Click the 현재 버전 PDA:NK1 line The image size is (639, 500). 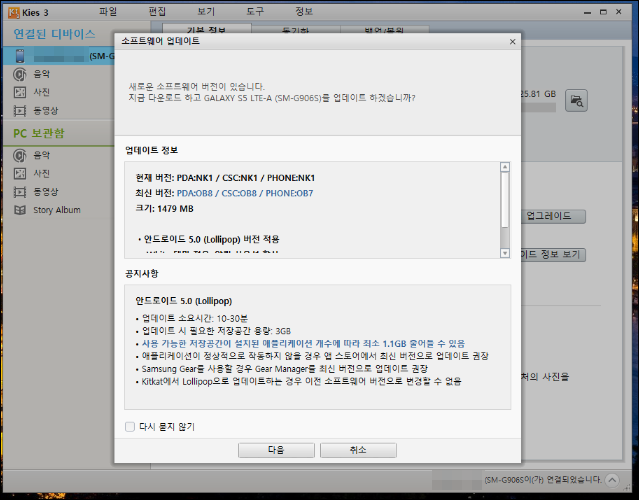click(225, 178)
